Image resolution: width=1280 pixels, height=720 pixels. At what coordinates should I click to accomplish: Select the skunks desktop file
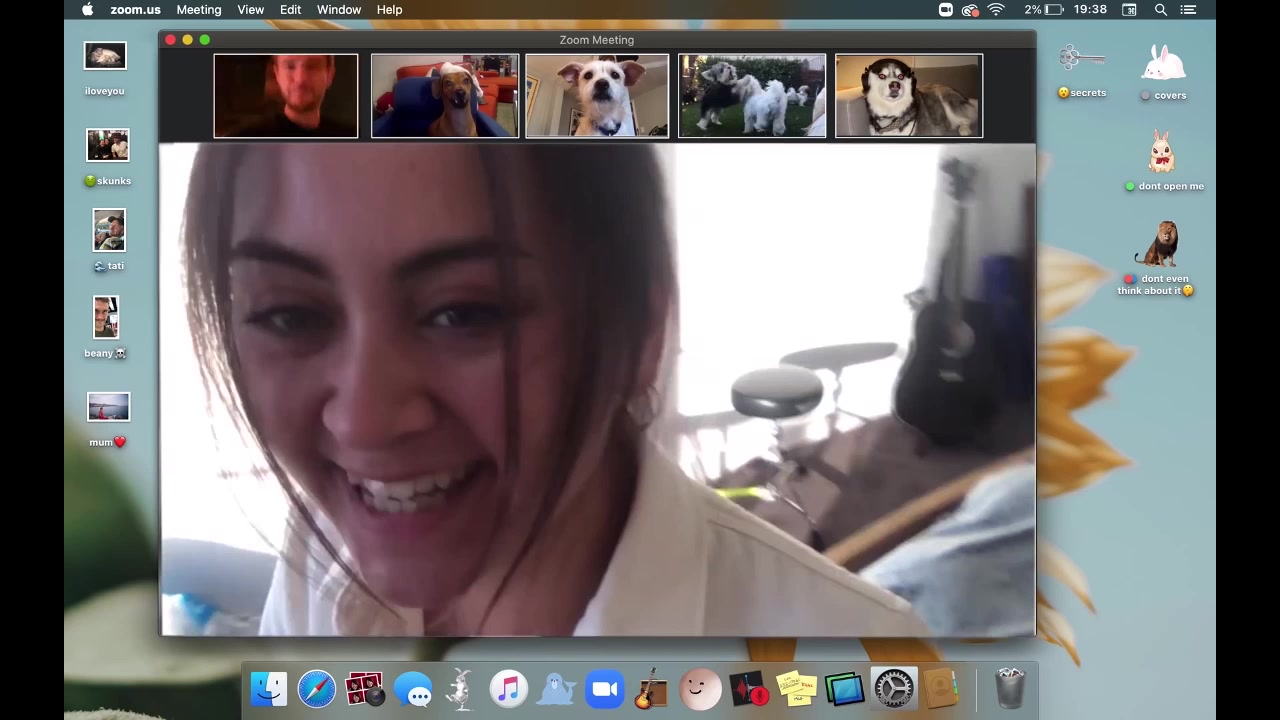108,158
